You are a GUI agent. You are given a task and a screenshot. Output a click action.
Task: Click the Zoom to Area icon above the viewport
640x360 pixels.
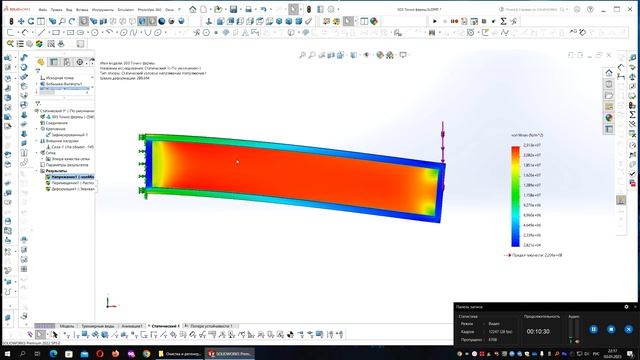pos(312,55)
